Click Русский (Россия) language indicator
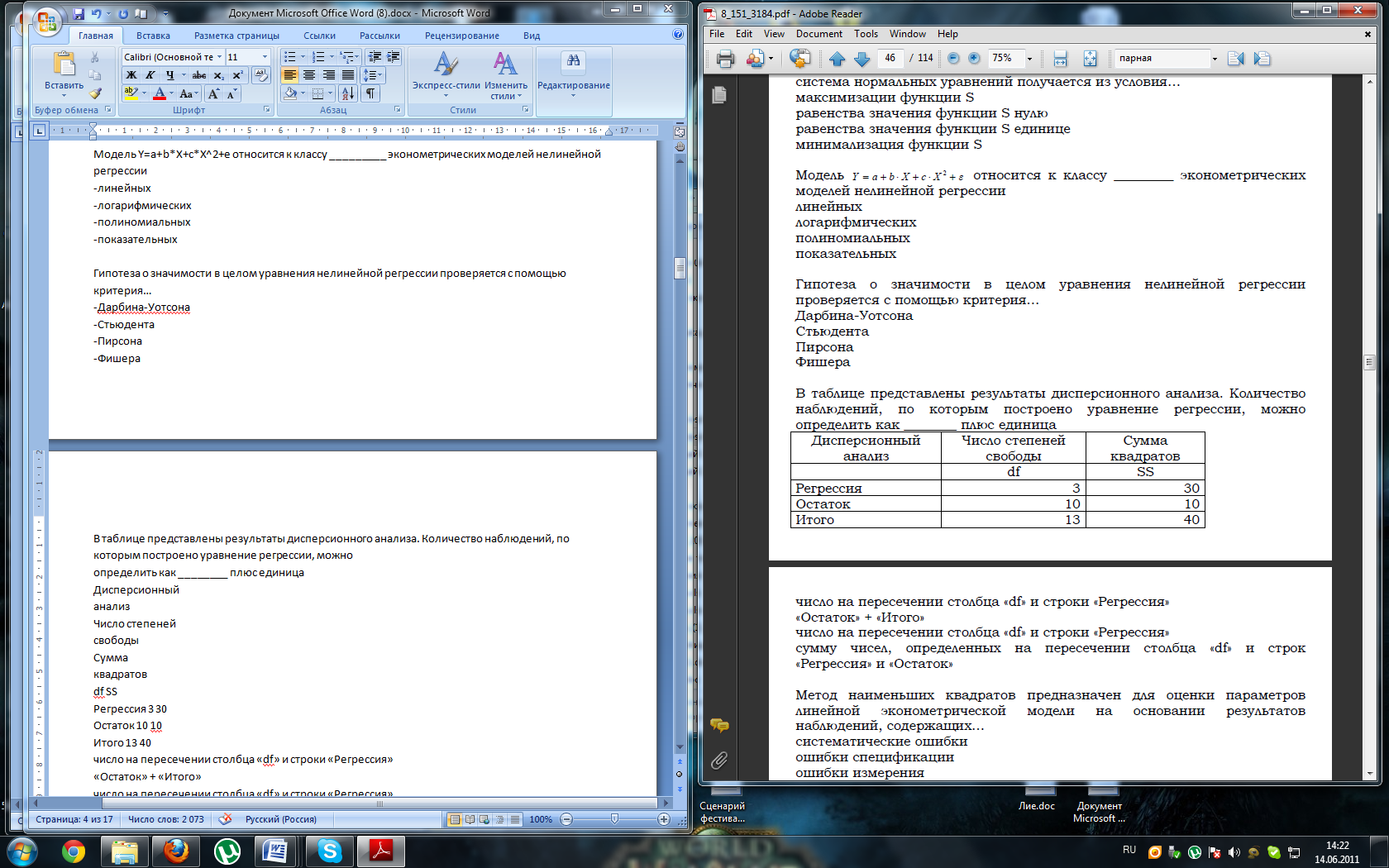The width and height of the screenshot is (1389, 868). pyautogui.click(x=281, y=819)
